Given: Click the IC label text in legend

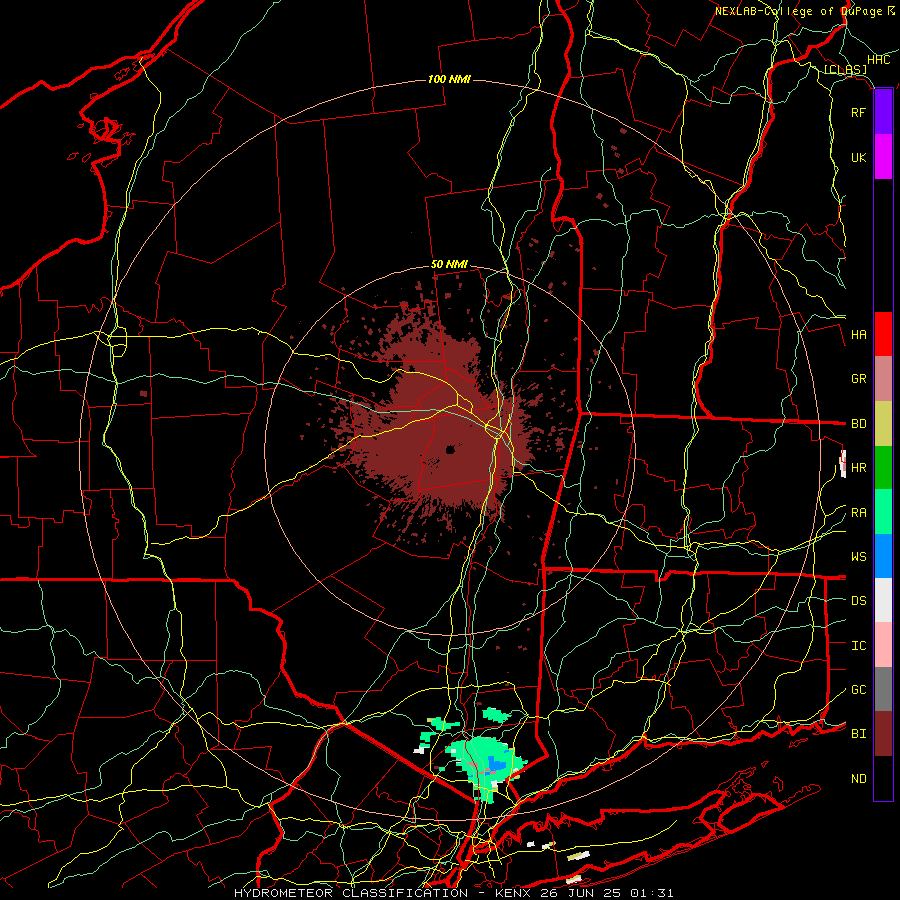Looking at the screenshot, I should [x=858, y=646].
